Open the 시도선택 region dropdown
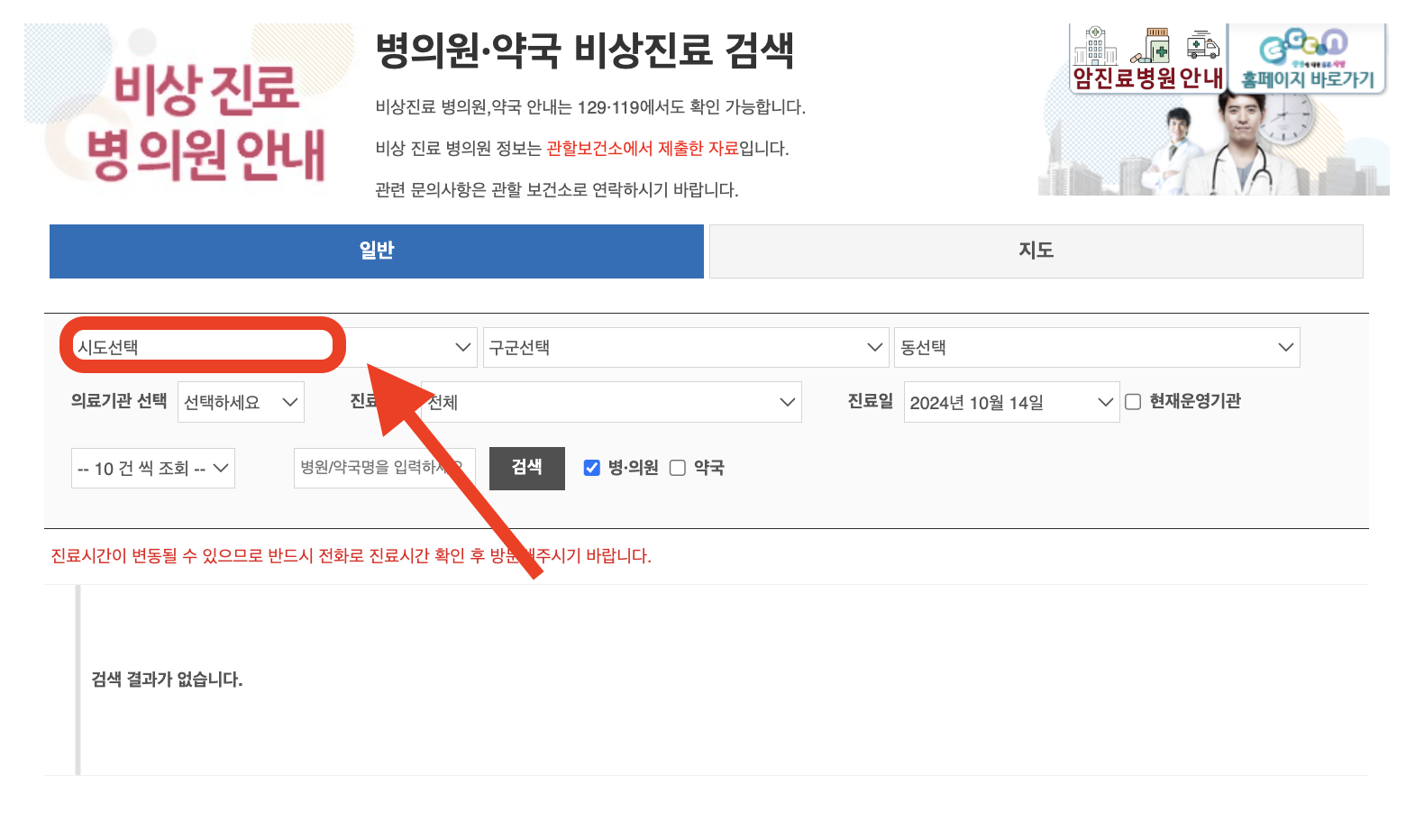1406x840 pixels. click(270, 347)
